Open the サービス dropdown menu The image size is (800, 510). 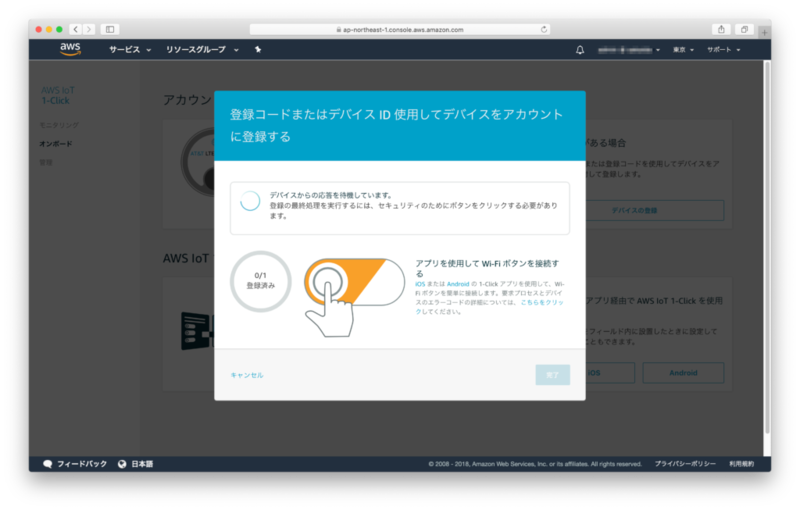(x=130, y=49)
